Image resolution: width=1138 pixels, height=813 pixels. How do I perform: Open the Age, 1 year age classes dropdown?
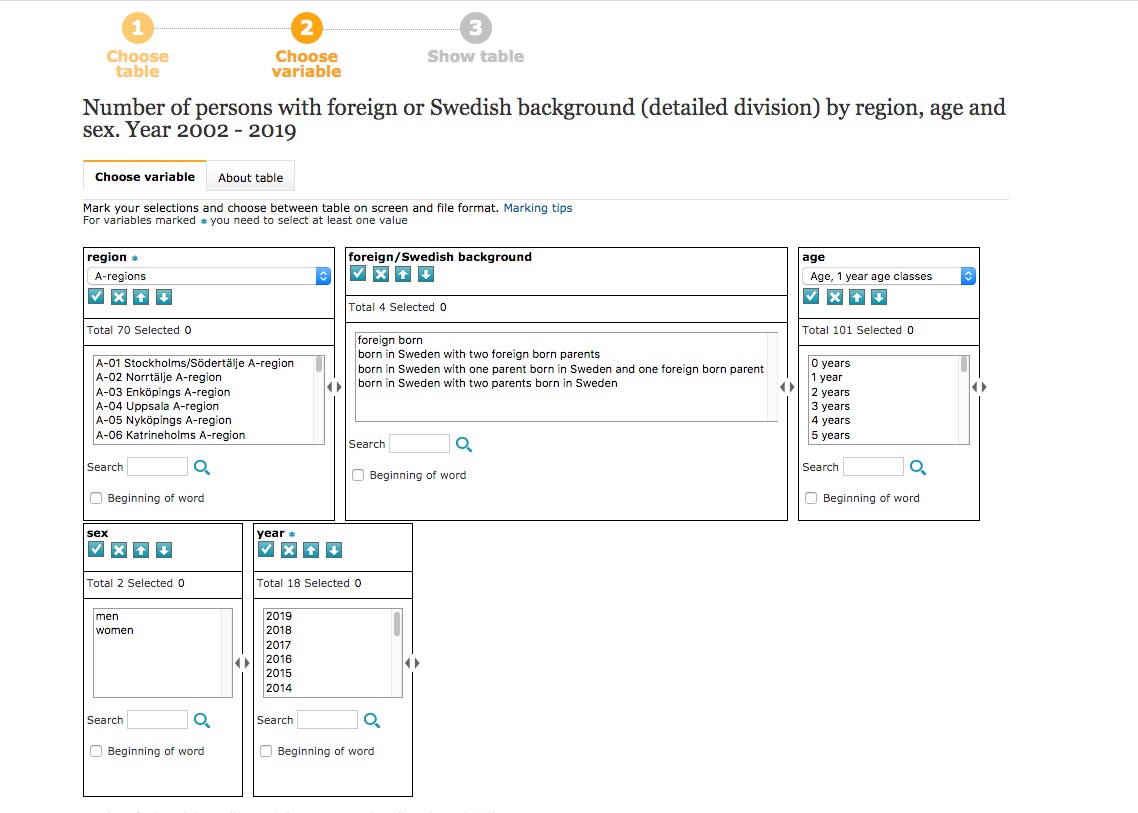click(x=889, y=276)
